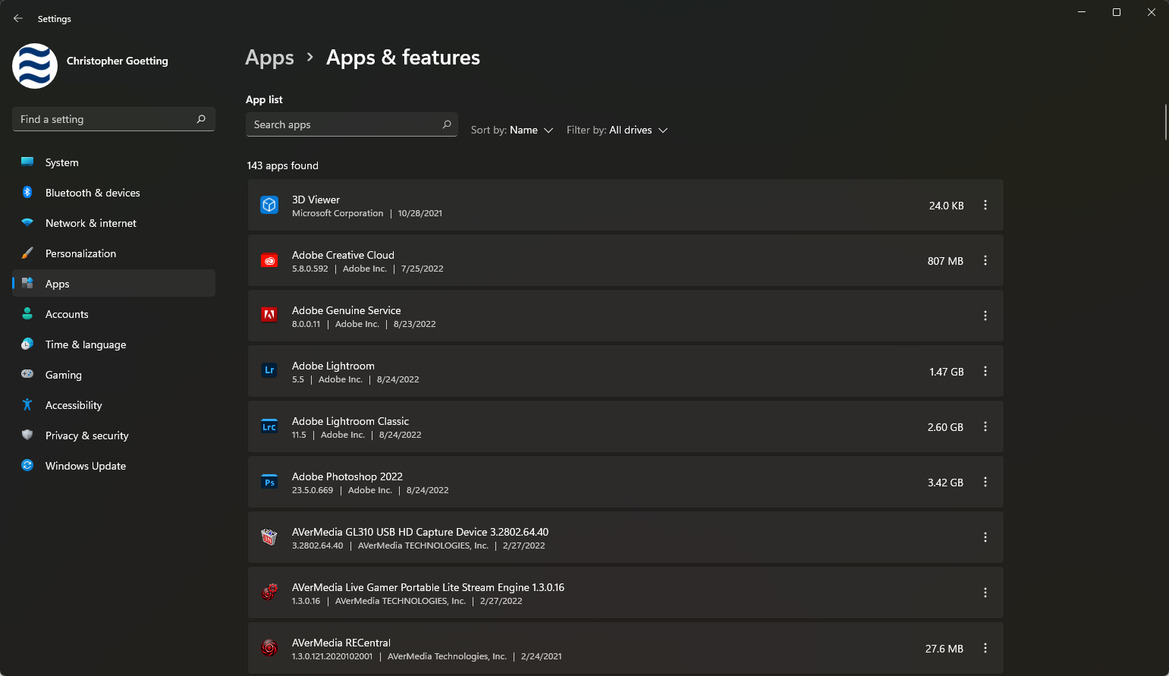Screen dimensions: 1169x676
Task: Click the 807 MB size value
Action: [945, 262]
